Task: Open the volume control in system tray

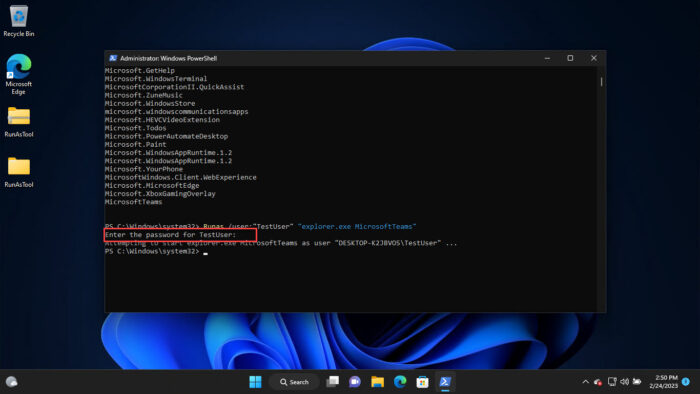Action: click(x=625, y=382)
